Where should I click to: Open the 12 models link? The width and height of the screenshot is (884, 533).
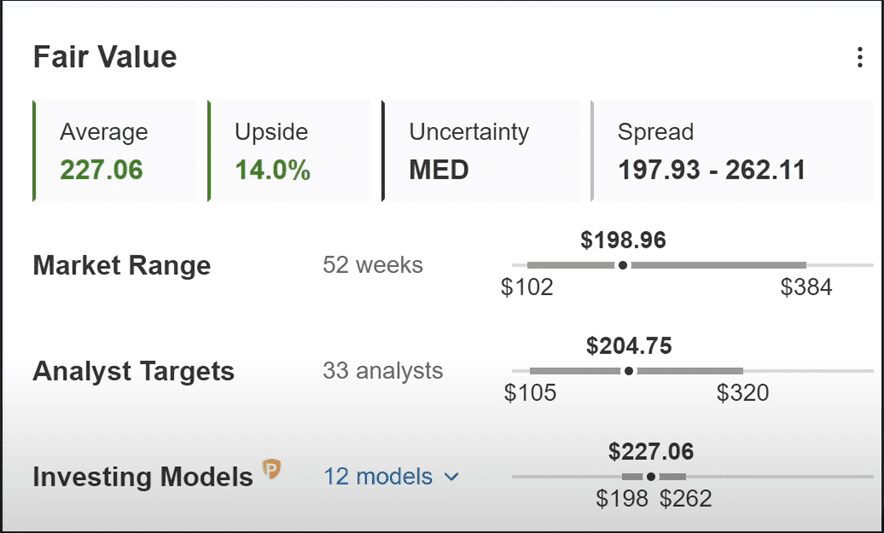pyautogui.click(x=378, y=477)
